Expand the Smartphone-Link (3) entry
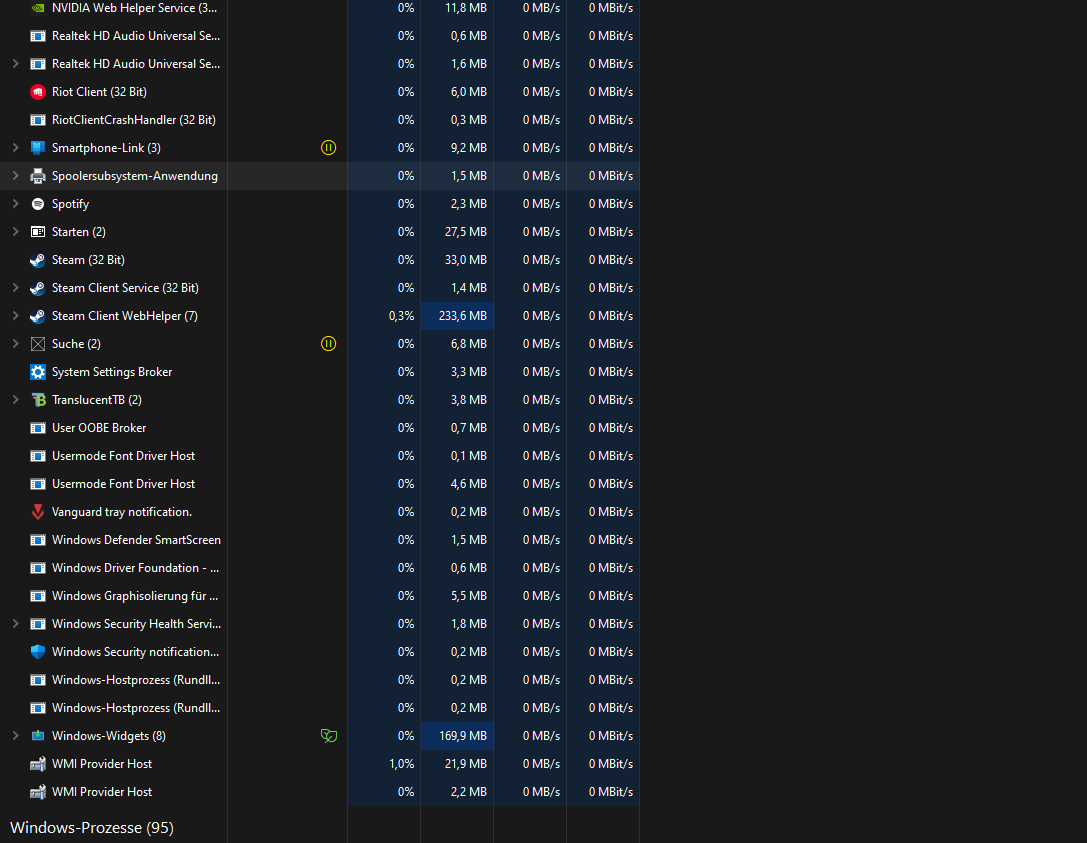The image size is (1087, 843). (x=14, y=147)
